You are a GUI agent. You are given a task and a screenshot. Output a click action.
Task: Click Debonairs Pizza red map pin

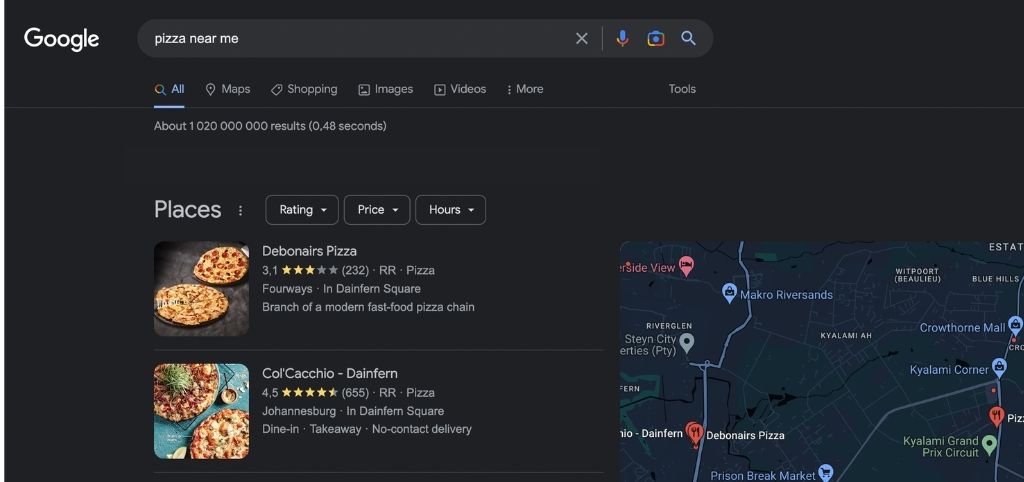pos(695,434)
